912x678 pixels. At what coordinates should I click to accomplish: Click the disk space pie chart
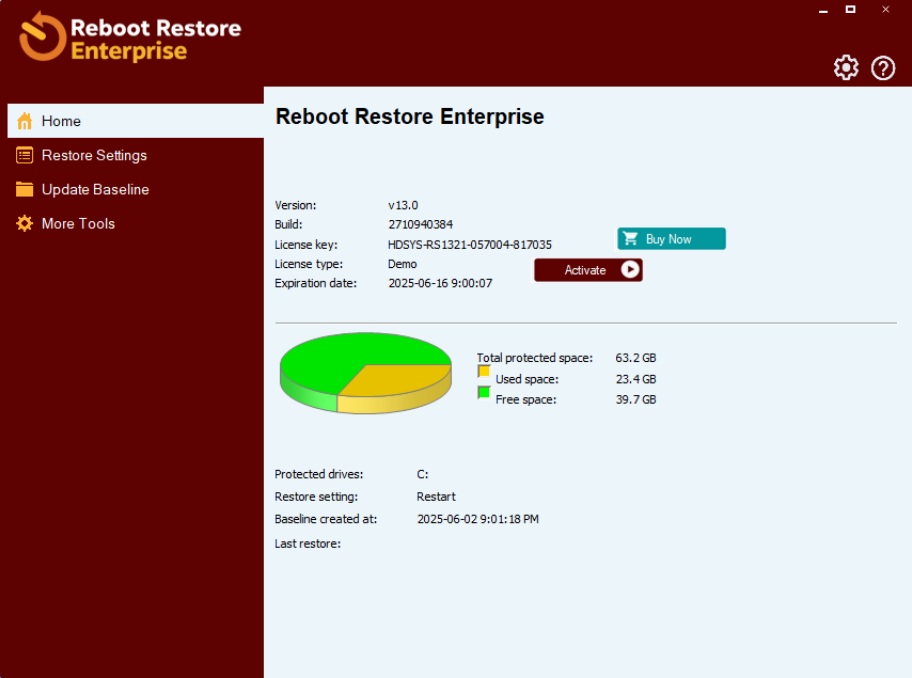(x=365, y=372)
